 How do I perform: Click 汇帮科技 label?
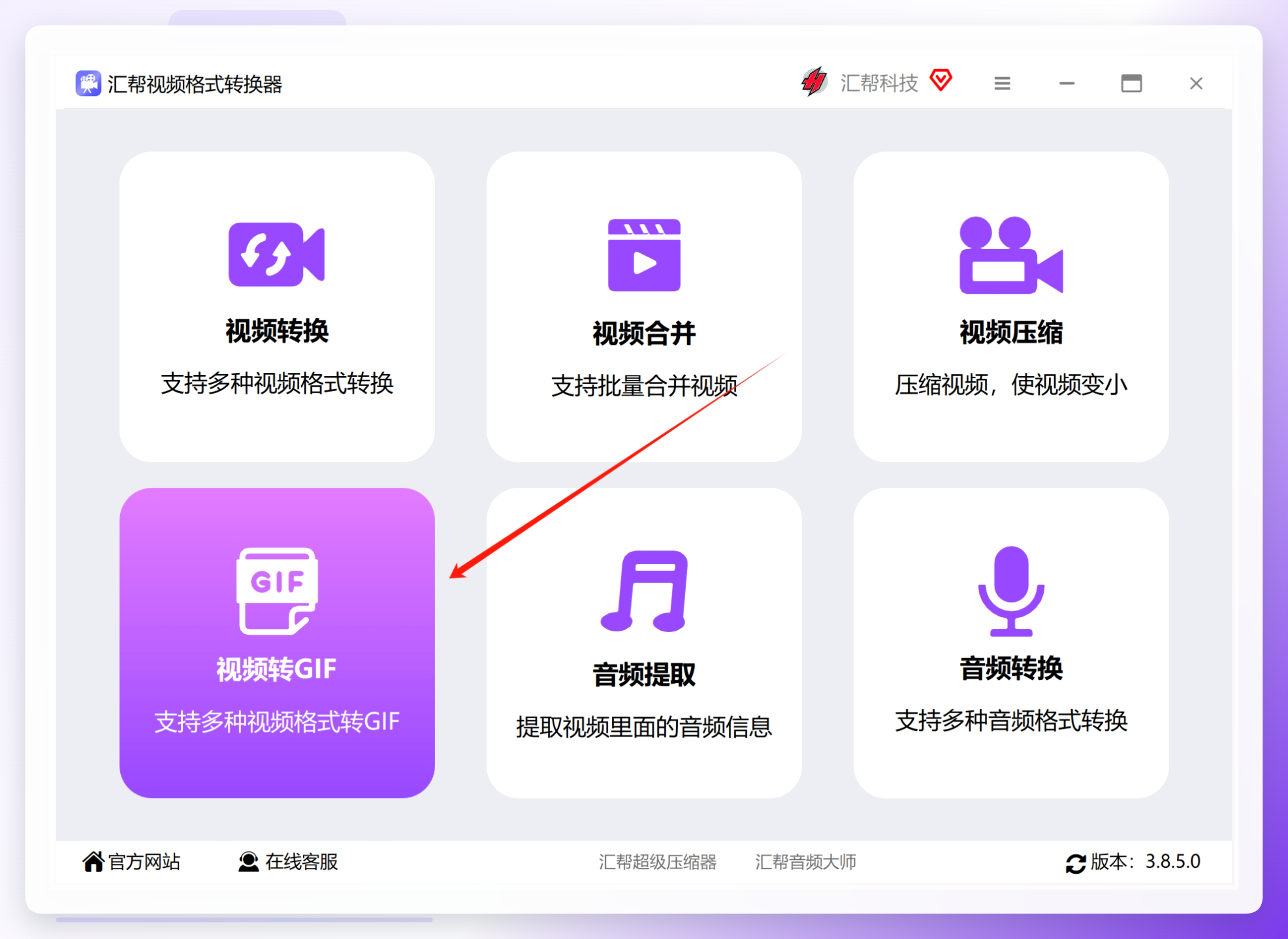coord(878,83)
